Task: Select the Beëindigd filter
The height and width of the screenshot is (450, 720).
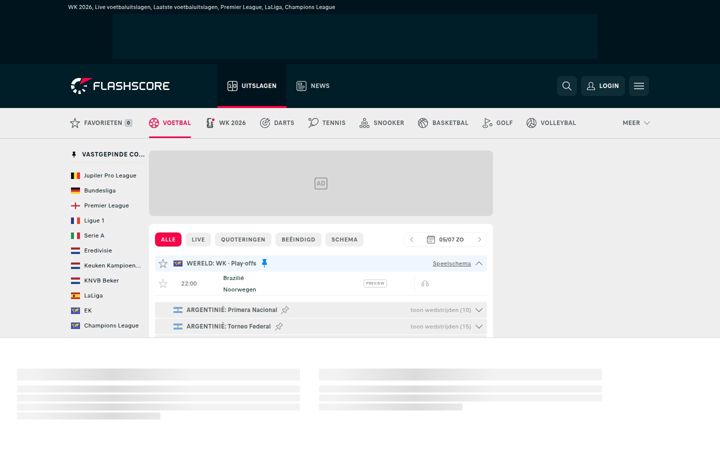Action: point(298,239)
